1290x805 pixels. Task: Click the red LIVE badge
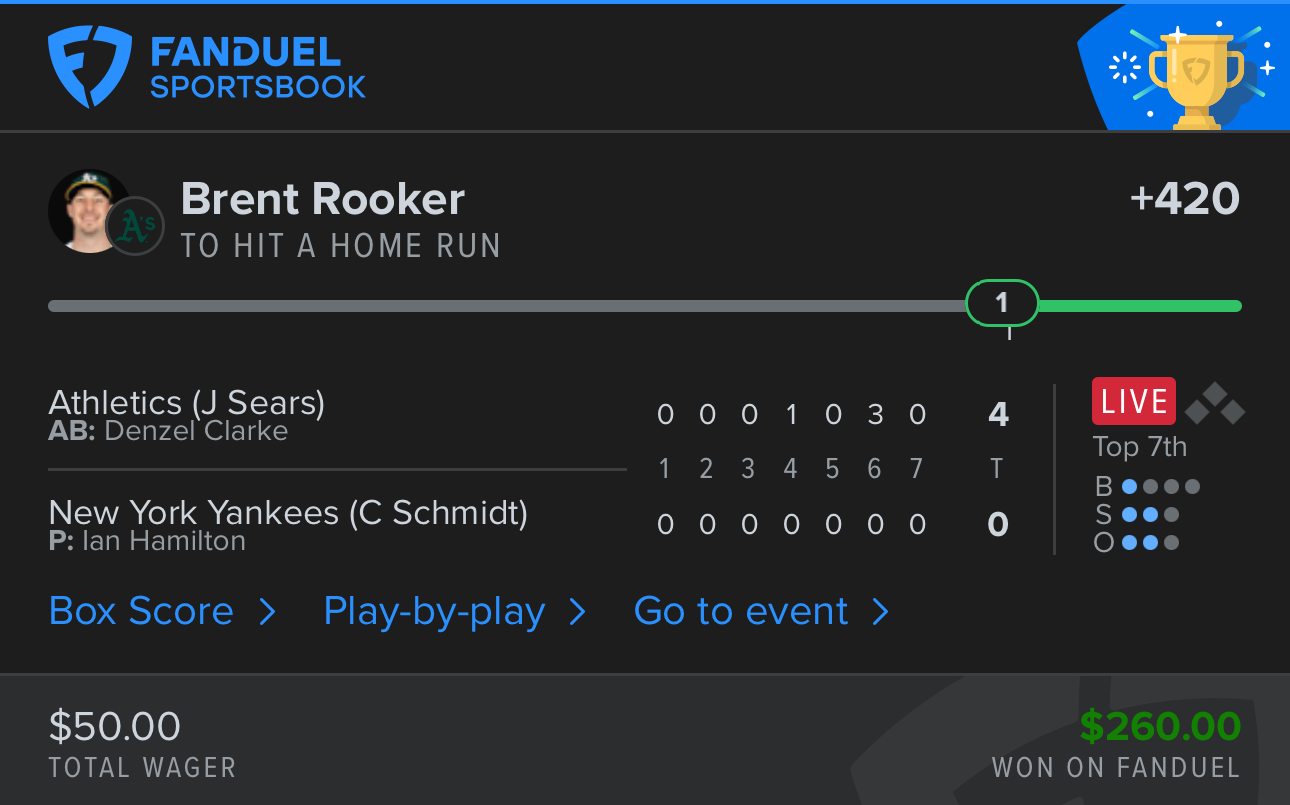point(1134,401)
